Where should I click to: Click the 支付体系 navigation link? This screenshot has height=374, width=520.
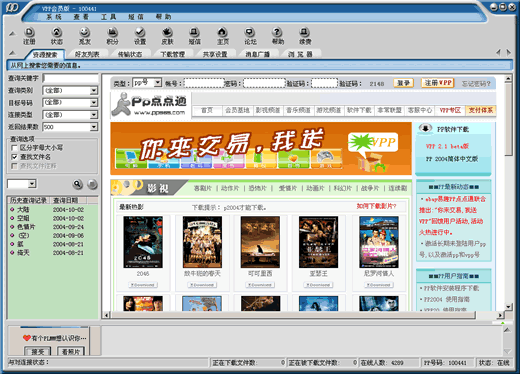point(480,110)
